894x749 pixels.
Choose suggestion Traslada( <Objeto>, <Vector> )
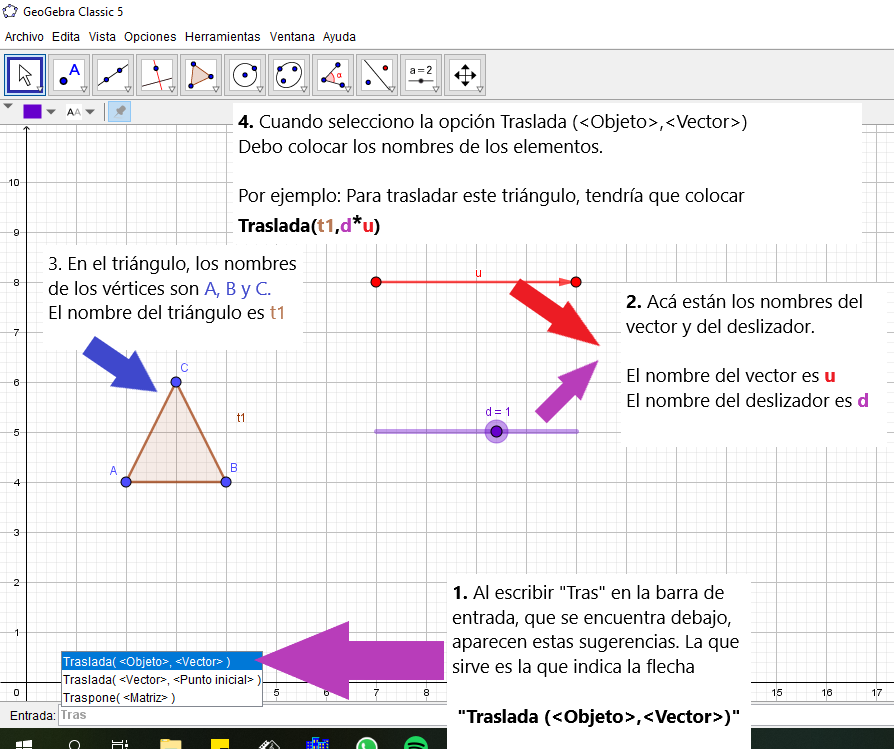pyautogui.click(x=162, y=662)
